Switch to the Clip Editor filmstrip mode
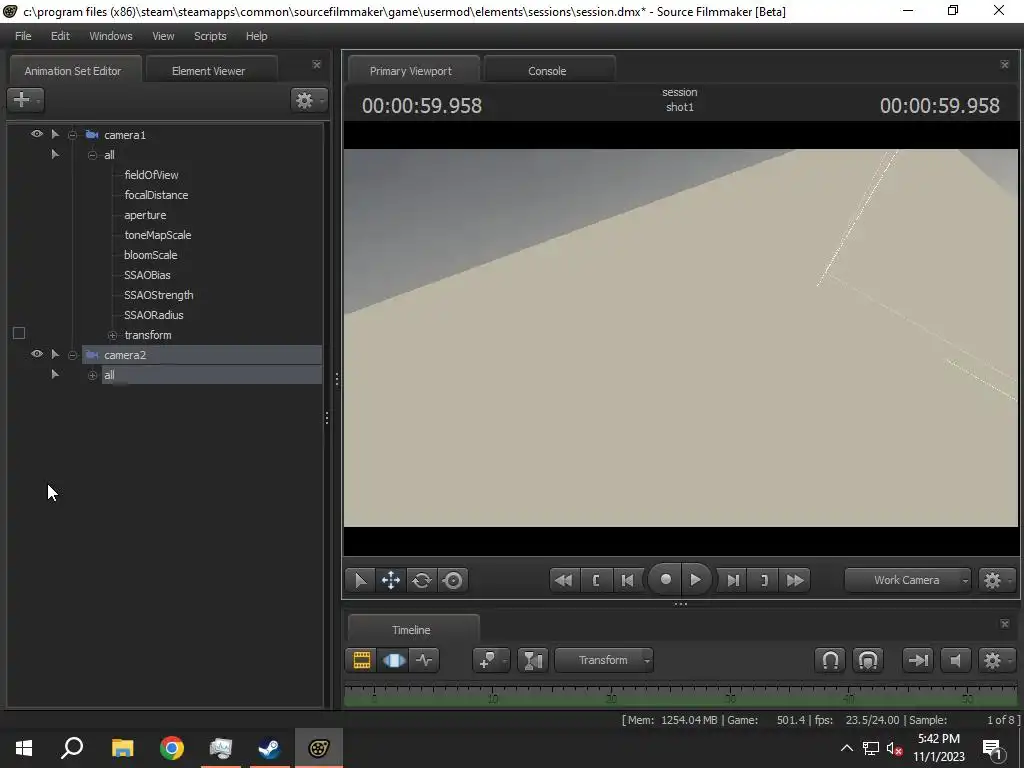 point(361,660)
